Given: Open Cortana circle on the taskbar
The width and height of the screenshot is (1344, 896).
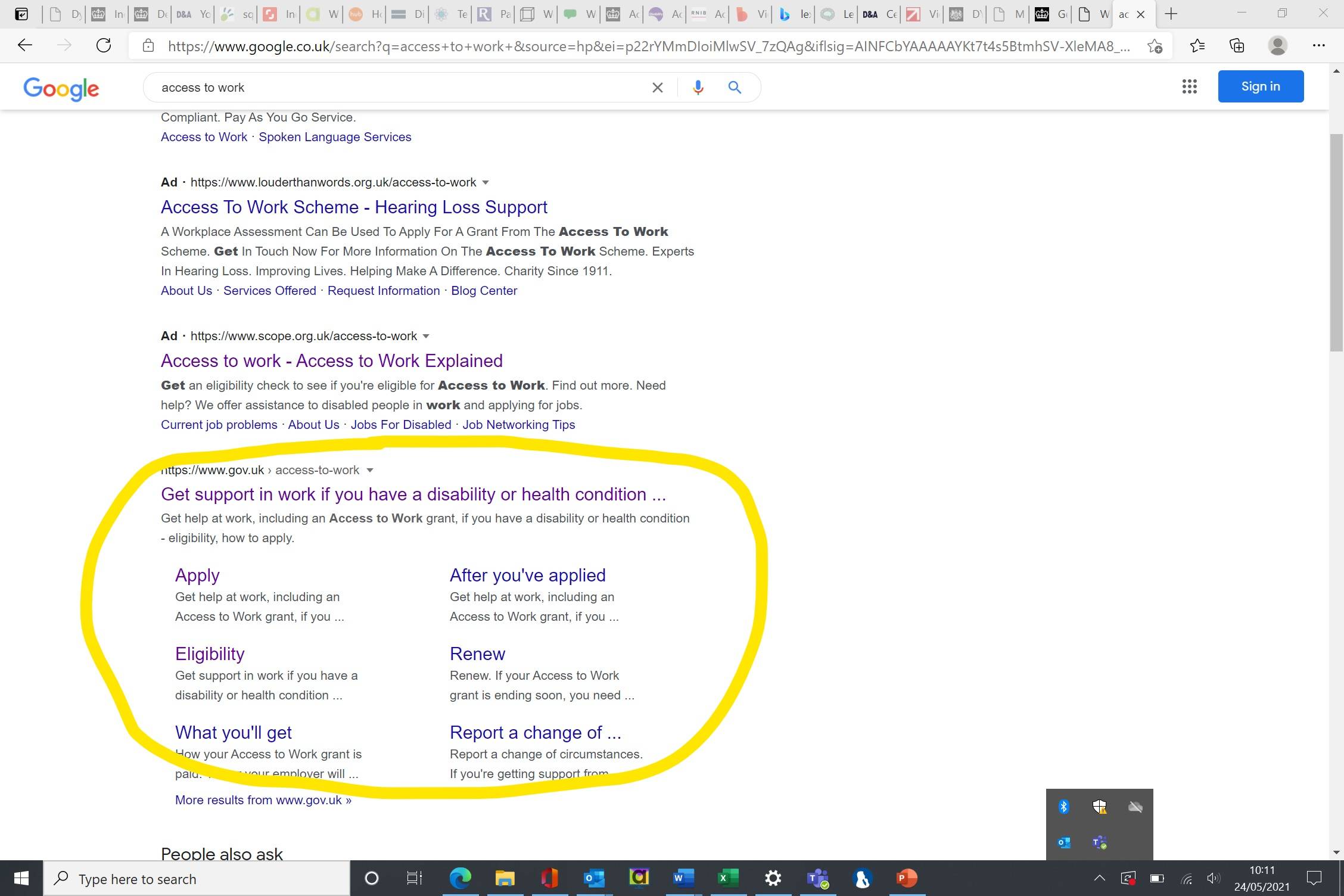Looking at the screenshot, I should click(371, 878).
